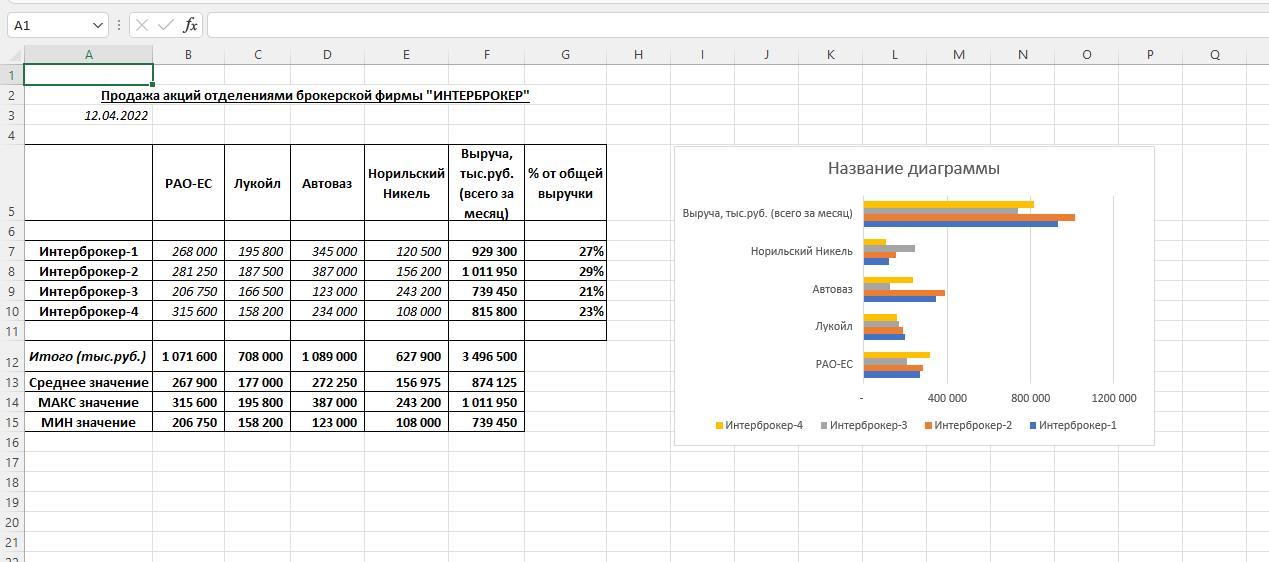Click into the formula bar input
1269x562 pixels.
pyautogui.click(x=737, y=25)
